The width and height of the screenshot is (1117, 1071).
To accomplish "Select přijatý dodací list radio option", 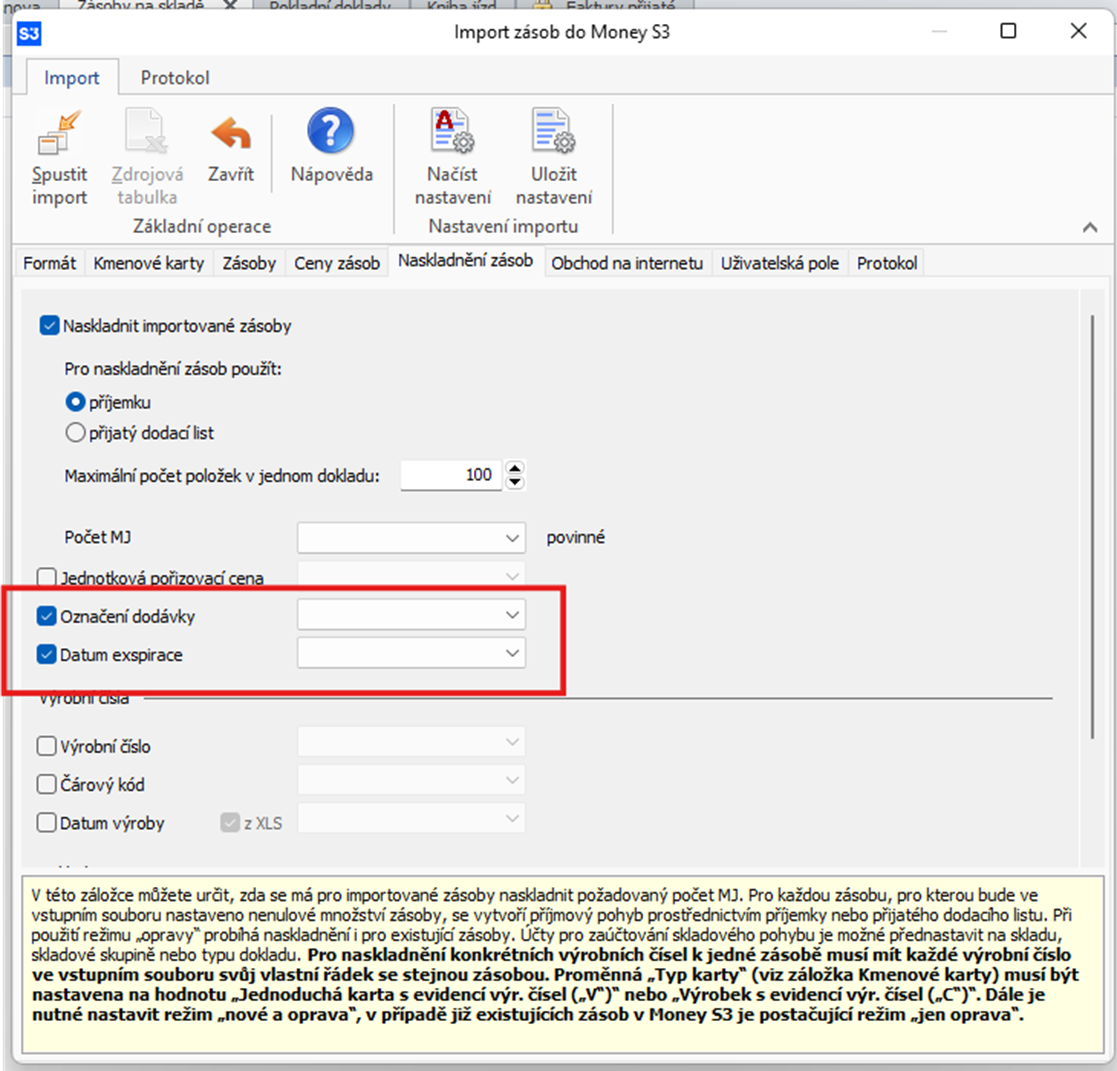I will [75, 433].
